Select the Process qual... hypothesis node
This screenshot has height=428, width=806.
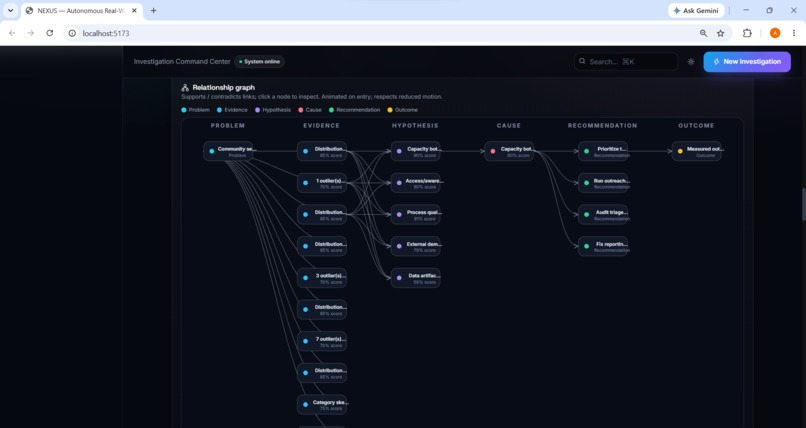(x=415, y=215)
